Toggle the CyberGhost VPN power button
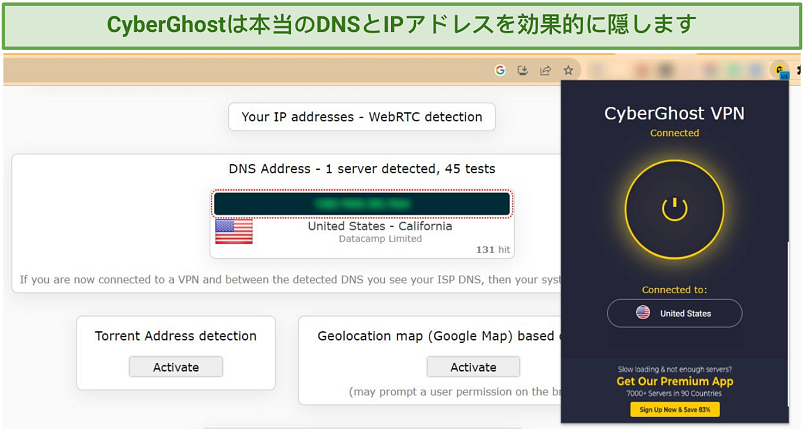 point(674,209)
